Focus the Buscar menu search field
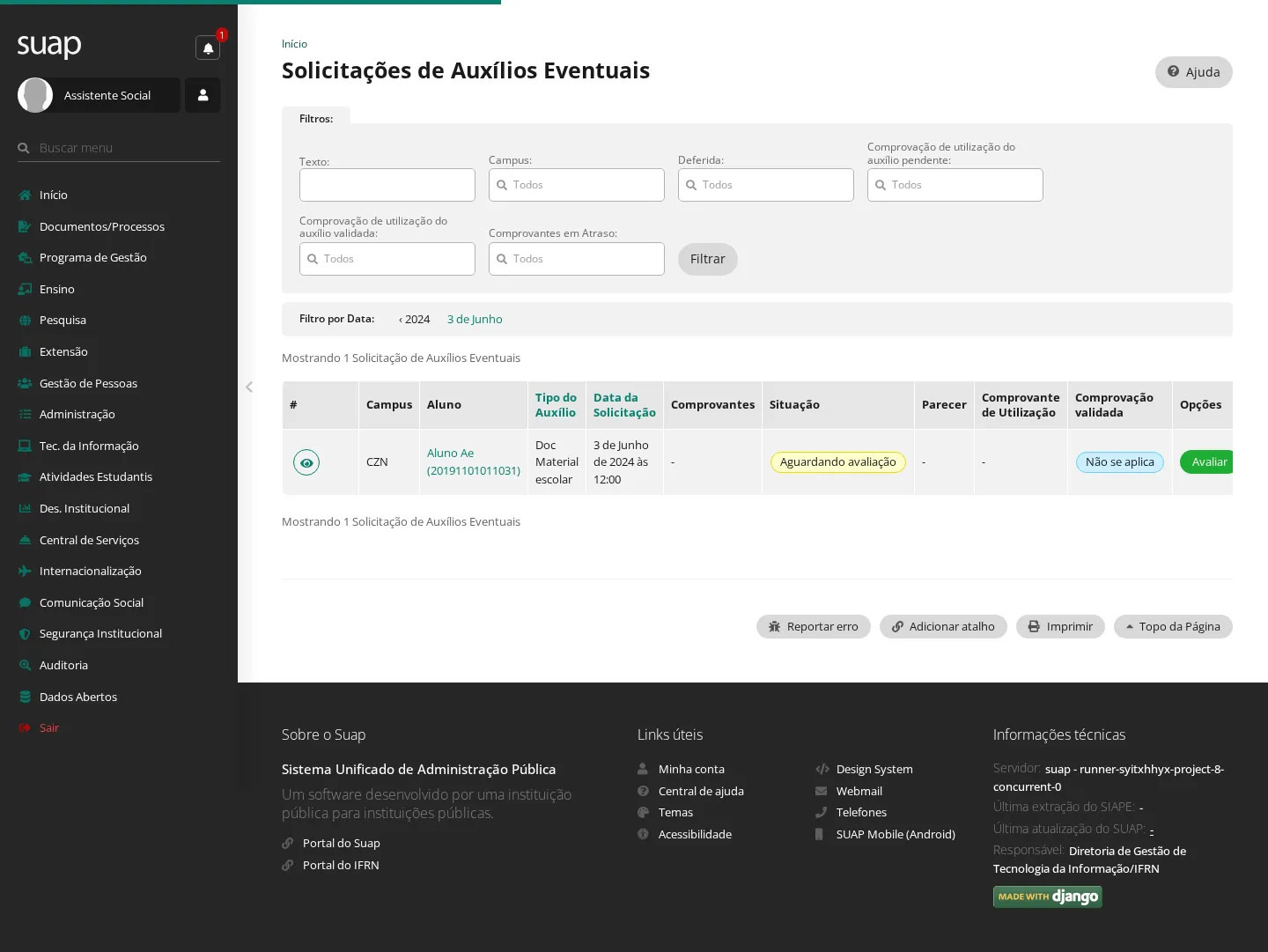The width and height of the screenshot is (1268, 952). (119, 148)
